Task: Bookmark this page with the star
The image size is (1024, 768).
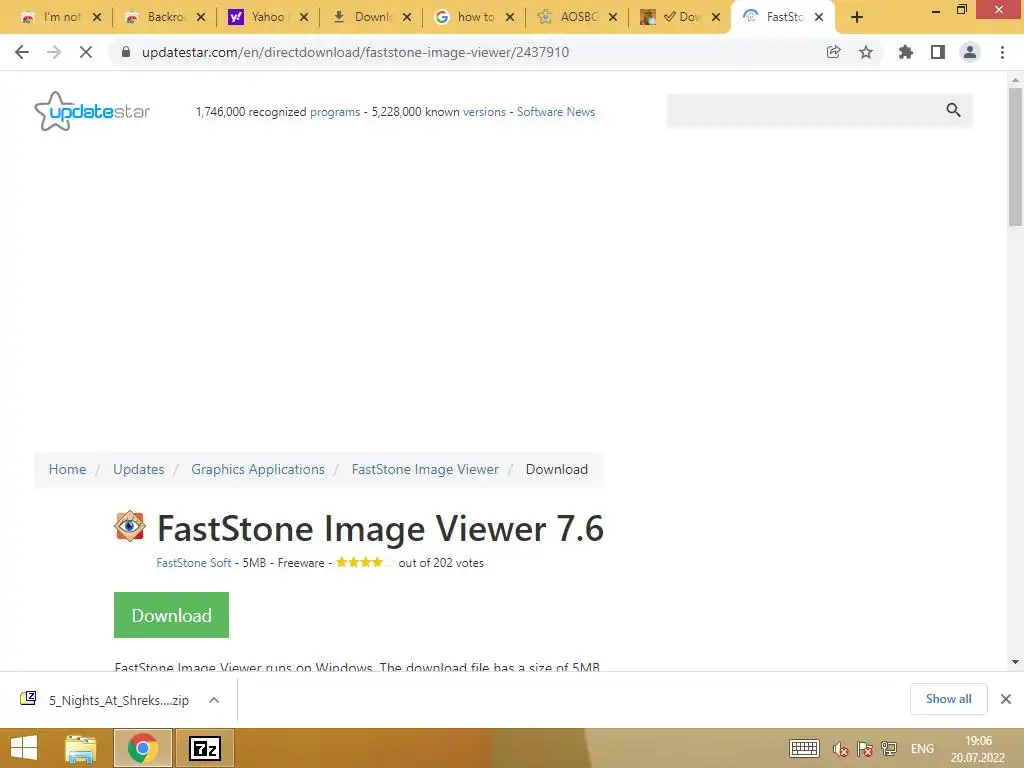Action: tap(866, 52)
